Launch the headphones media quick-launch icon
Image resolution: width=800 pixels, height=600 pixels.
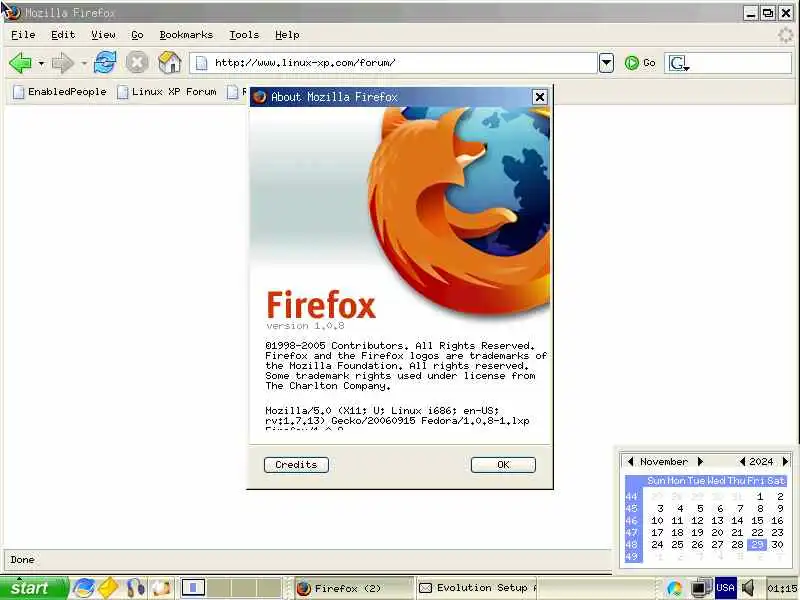136,588
